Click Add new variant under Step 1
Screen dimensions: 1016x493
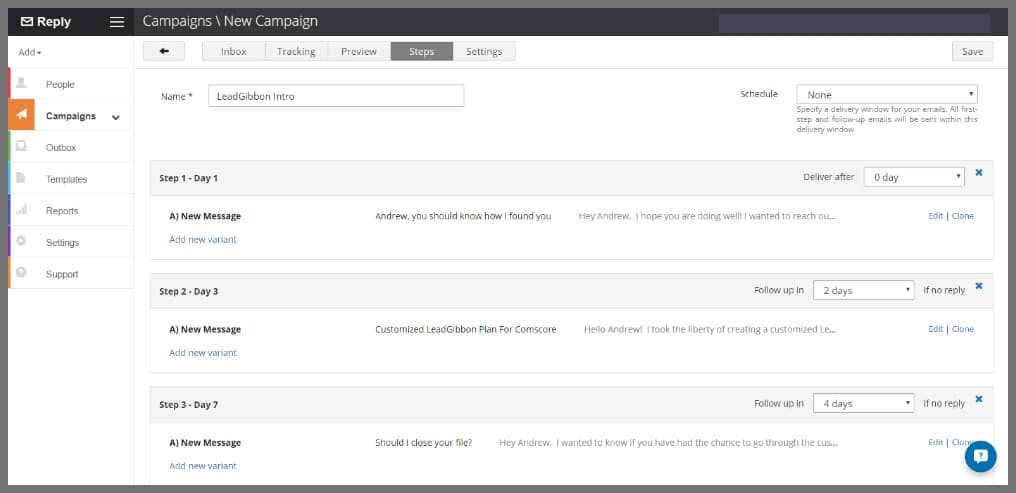pyautogui.click(x=203, y=239)
